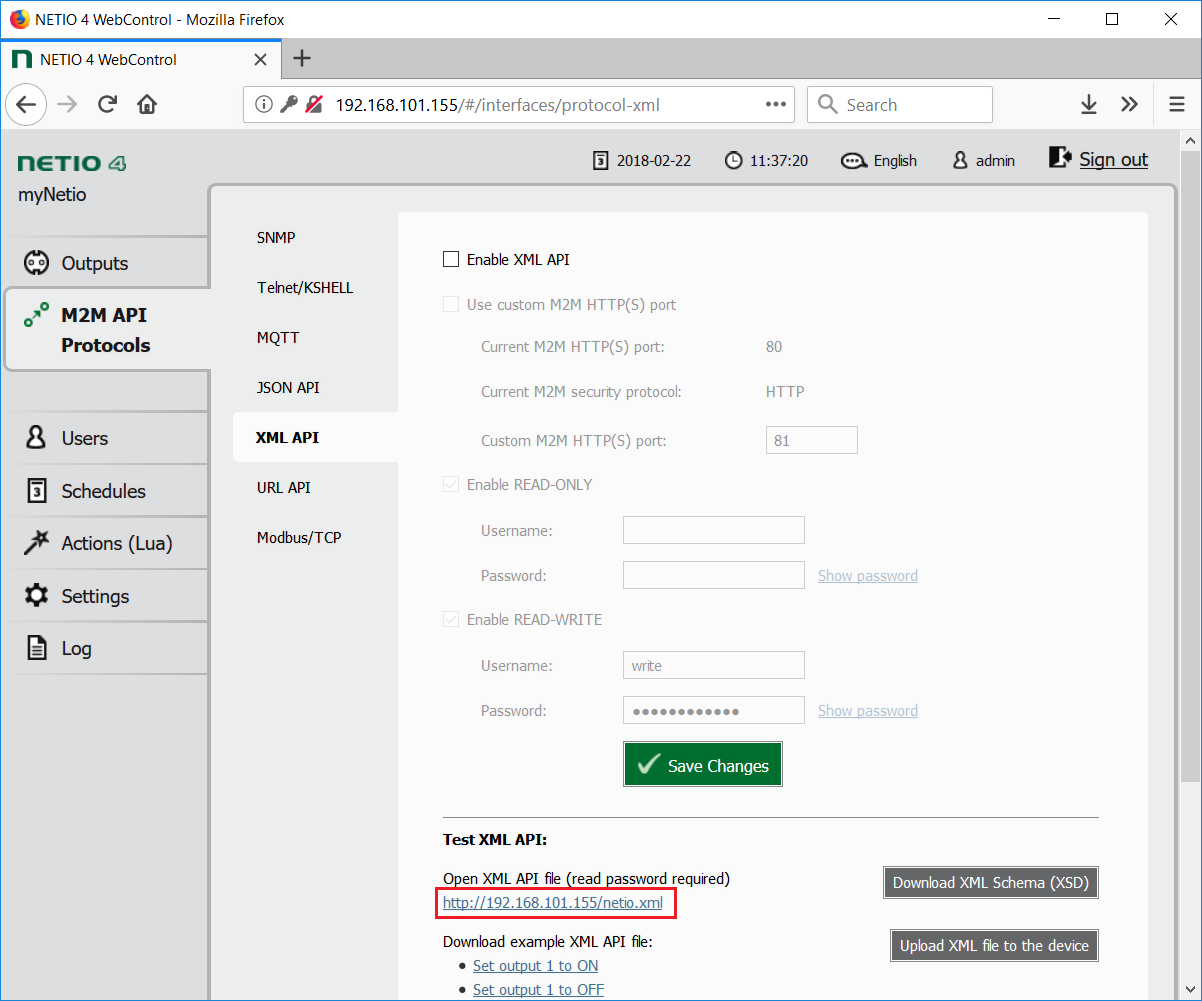Open page actions three-dot menu
Image resolution: width=1202 pixels, height=1001 pixels.
[x=776, y=104]
